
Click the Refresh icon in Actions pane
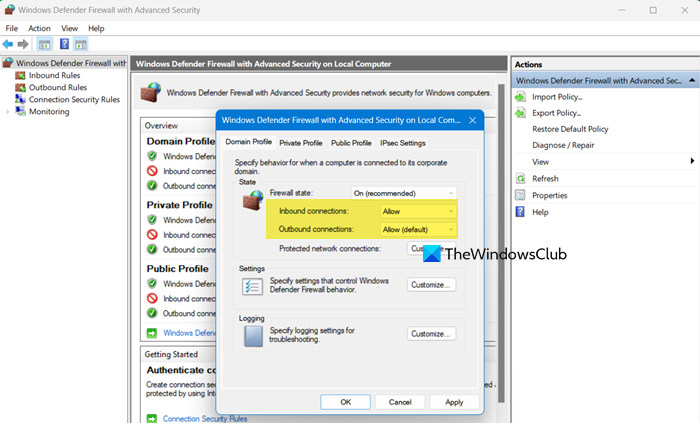point(521,179)
